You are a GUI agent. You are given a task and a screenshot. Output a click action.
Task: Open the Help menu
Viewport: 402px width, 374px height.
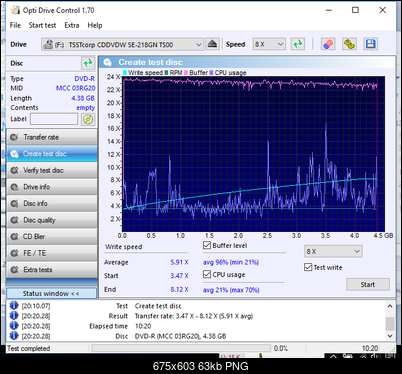click(95, 25)
